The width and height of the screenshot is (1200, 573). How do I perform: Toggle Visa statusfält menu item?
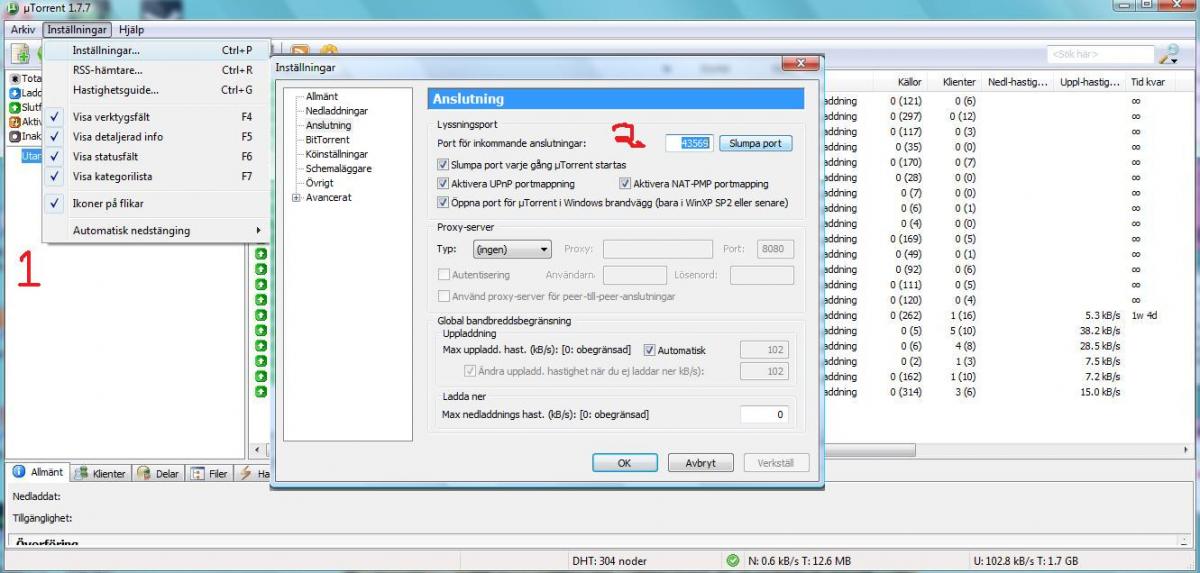(156, 157)
